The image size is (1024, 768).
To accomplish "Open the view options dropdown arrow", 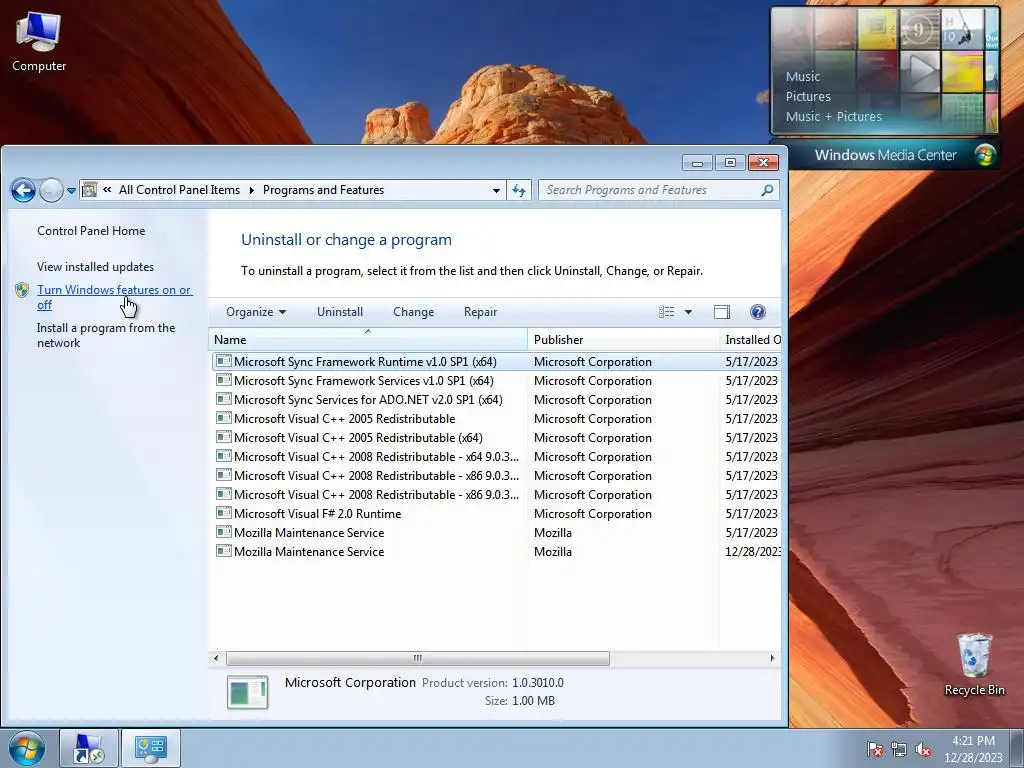I will [x=688, y=312].
